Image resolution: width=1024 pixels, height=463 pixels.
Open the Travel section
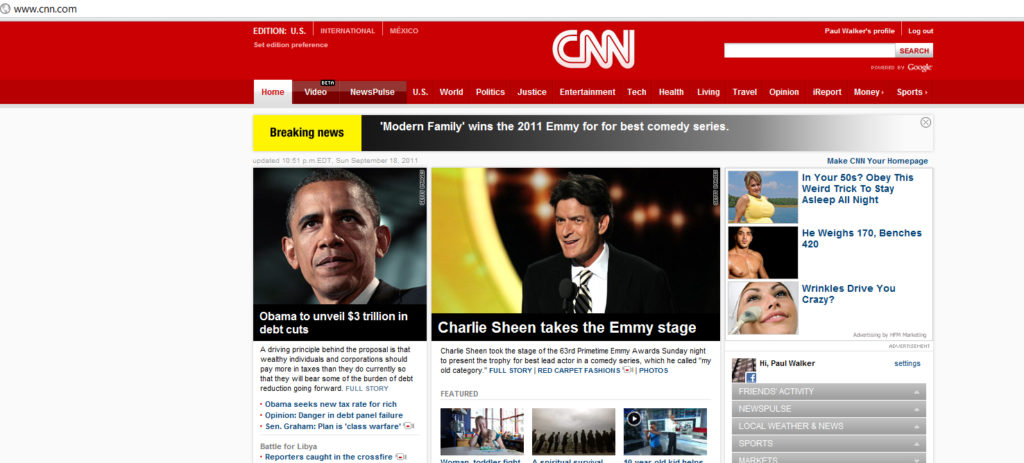[744, 92]
